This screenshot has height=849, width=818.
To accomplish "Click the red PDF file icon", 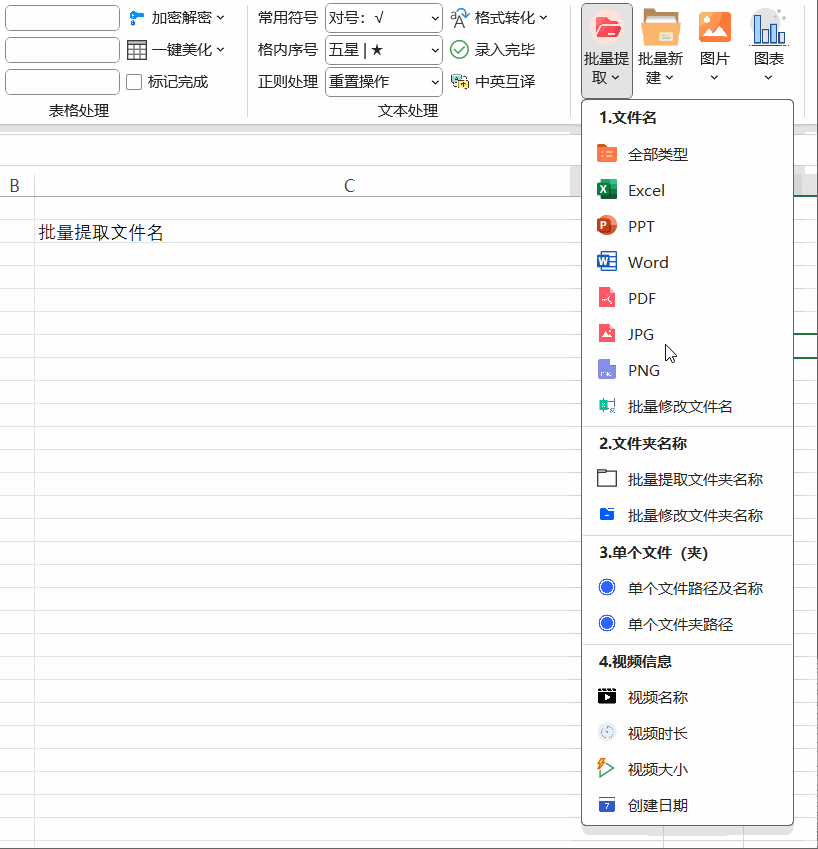I will pos(606,298).
